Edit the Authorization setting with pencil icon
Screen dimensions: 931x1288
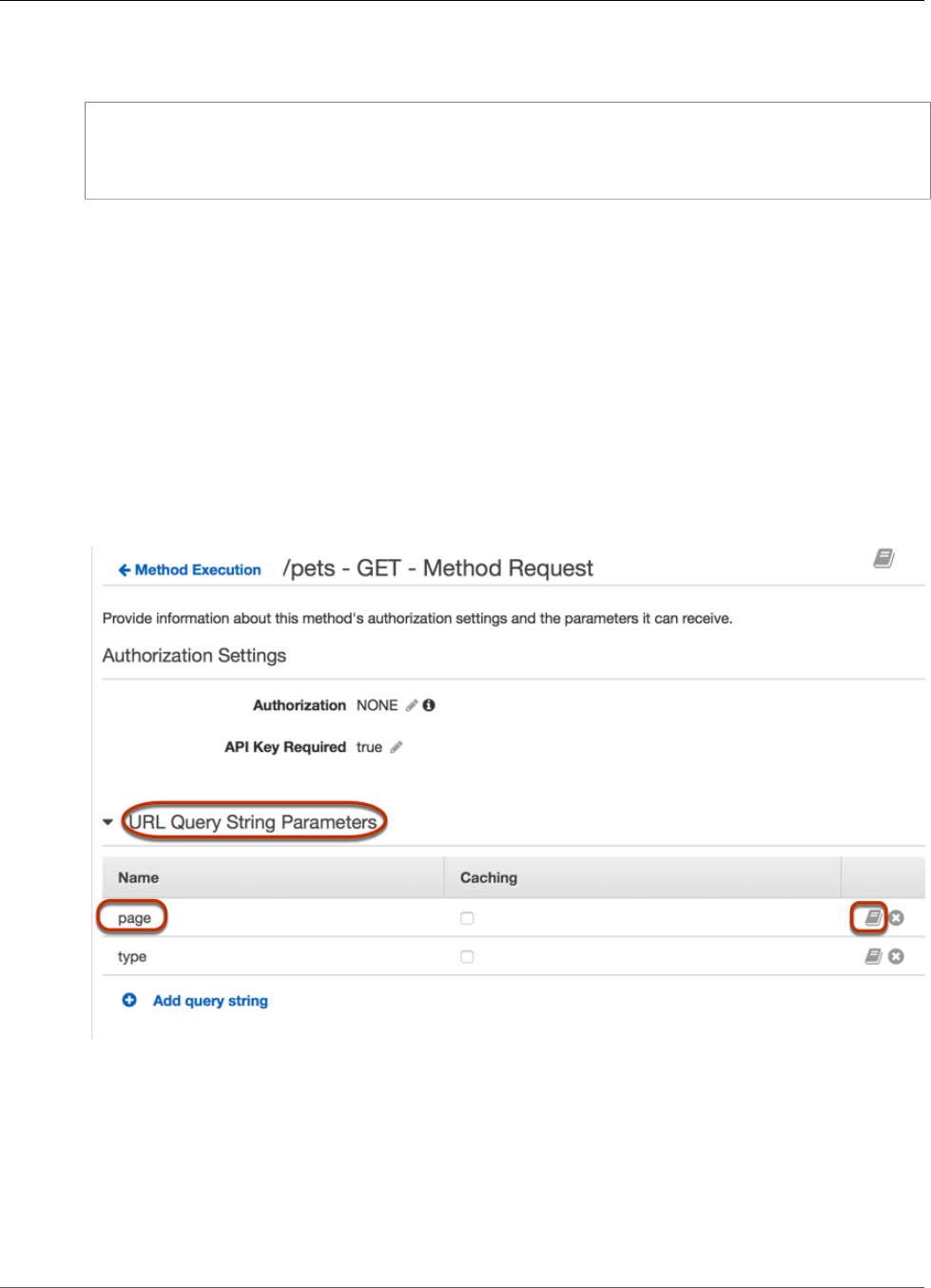[x=412, y=705]
